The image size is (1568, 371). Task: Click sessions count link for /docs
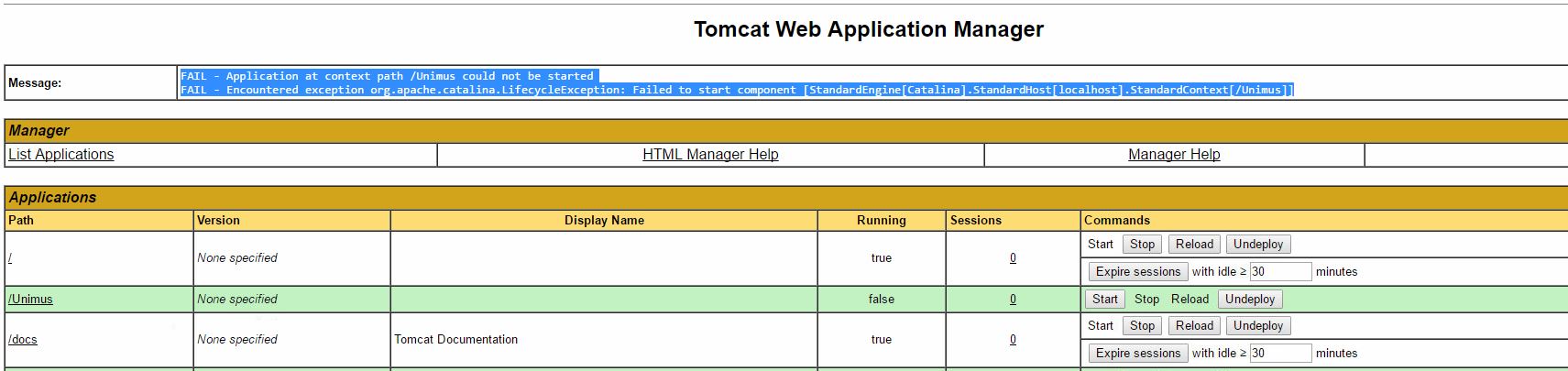point(1013,340)
